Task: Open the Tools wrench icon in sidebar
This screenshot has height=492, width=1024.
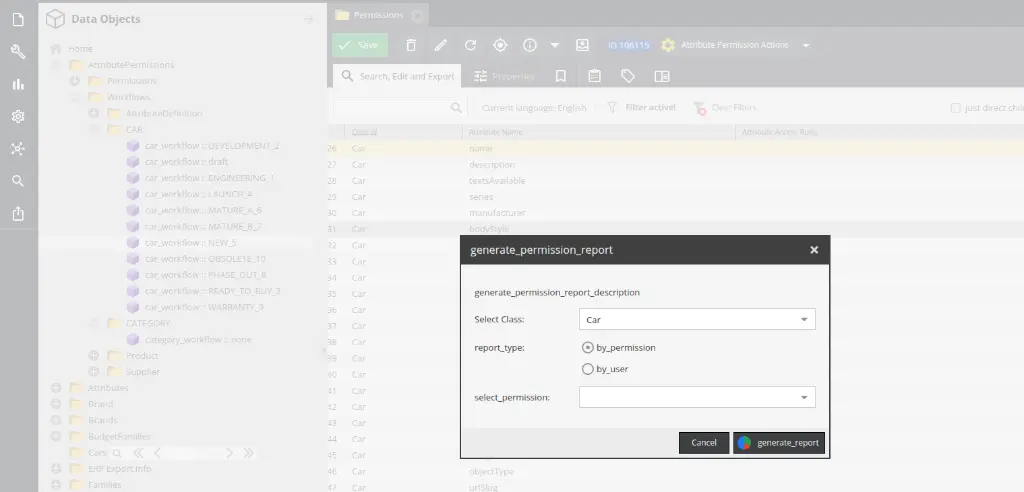Action: [x=18, y=52]
